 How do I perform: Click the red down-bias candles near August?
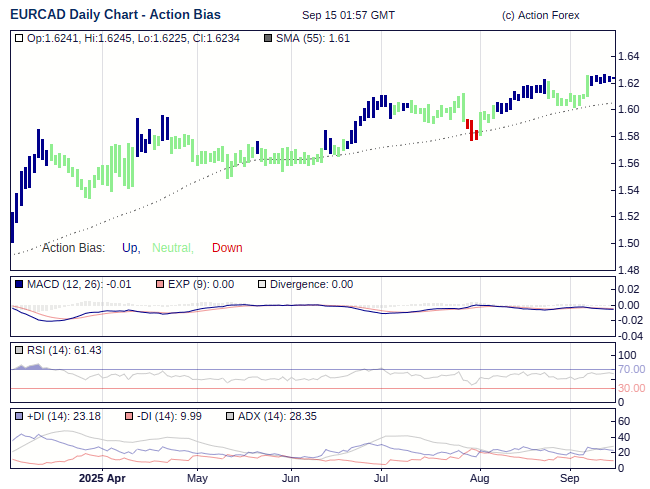pos(472,129)
